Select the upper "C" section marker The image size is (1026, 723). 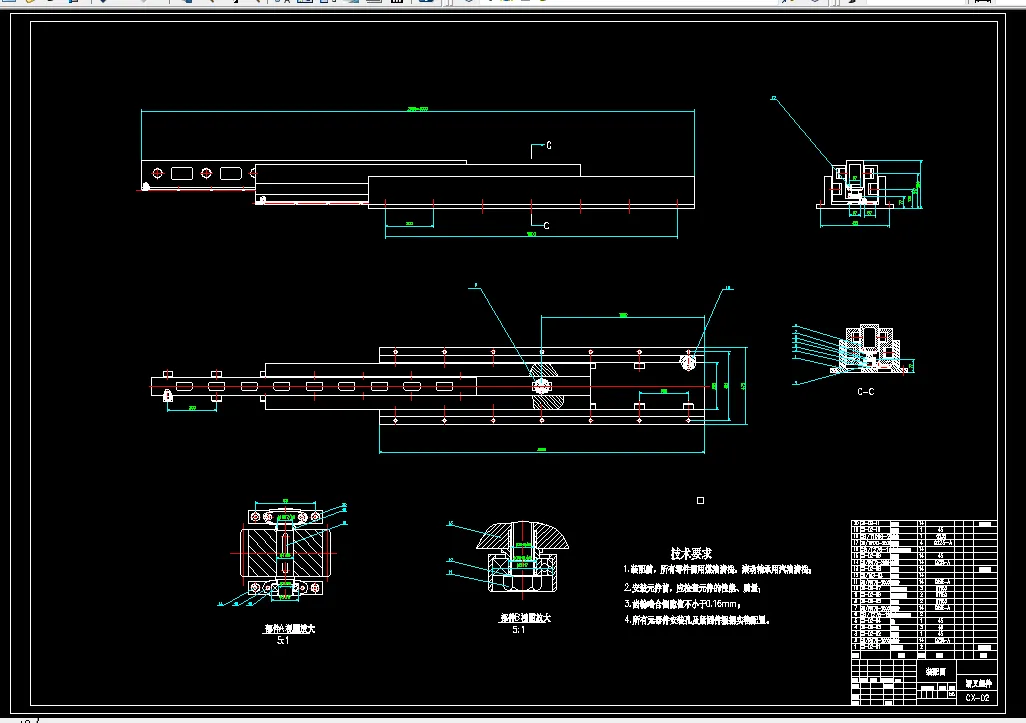pyautogui.click(x=548, y=145)
